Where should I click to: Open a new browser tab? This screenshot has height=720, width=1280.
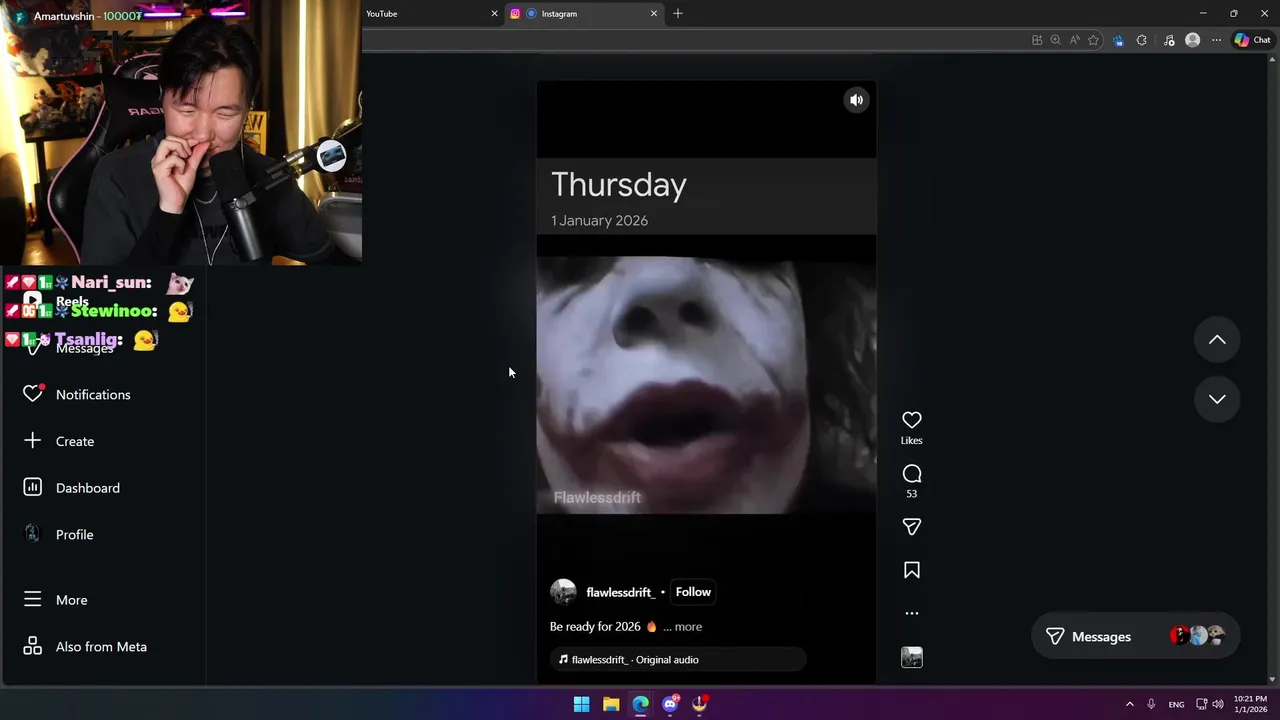[x=678, y=14]
